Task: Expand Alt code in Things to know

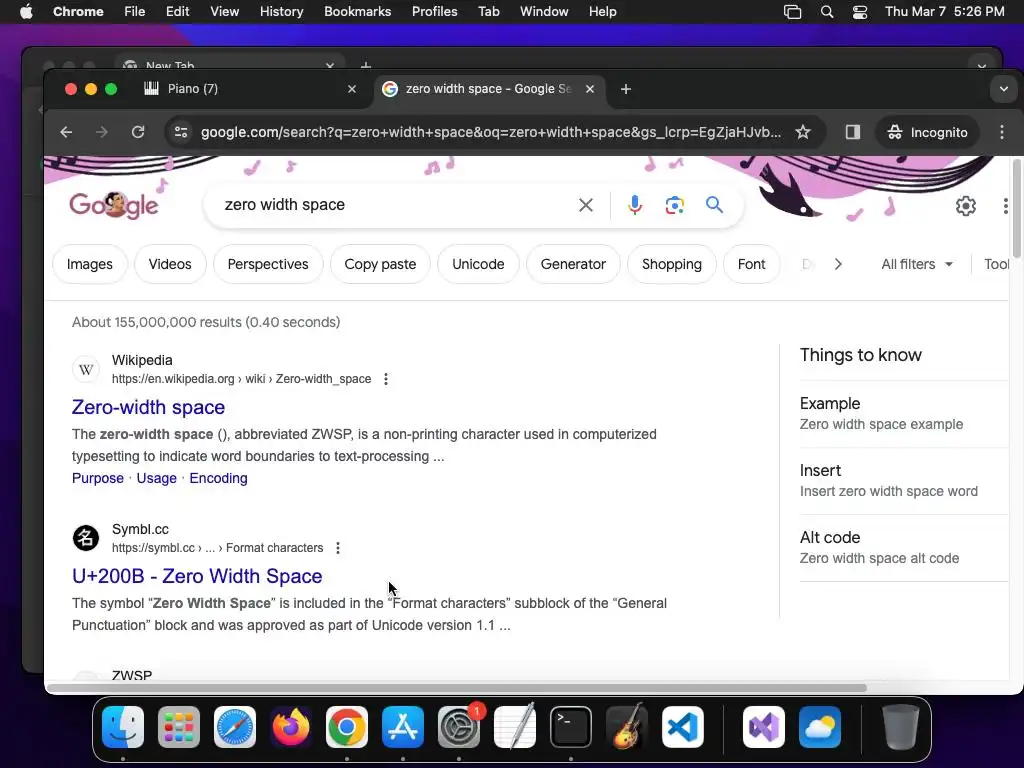Action: tap(904, 547)
